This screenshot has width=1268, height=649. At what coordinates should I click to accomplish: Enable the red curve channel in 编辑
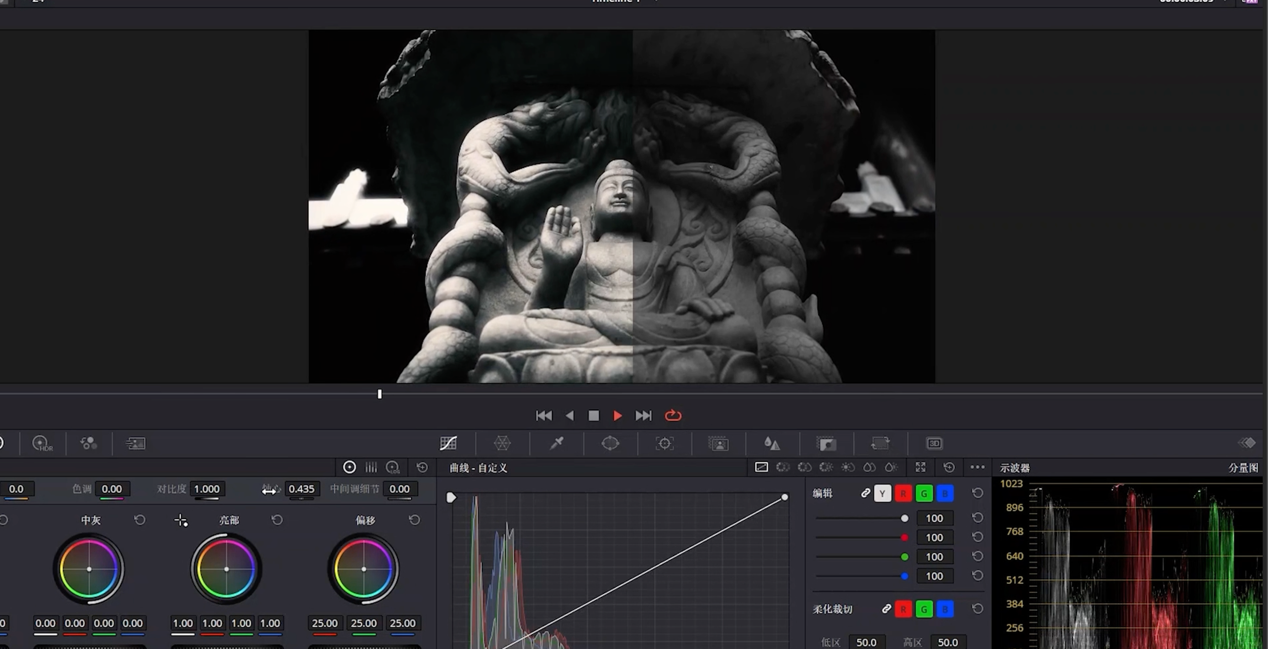click(903, 493)
